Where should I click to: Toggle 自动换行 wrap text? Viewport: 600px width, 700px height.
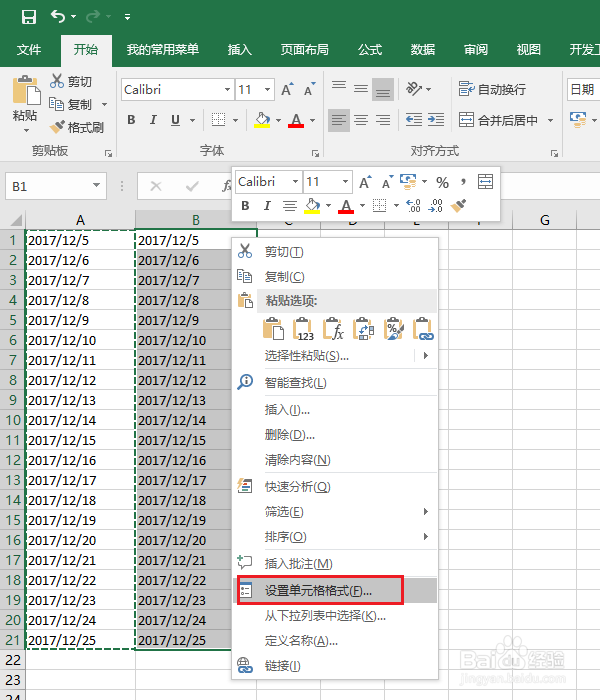(492, 89)
